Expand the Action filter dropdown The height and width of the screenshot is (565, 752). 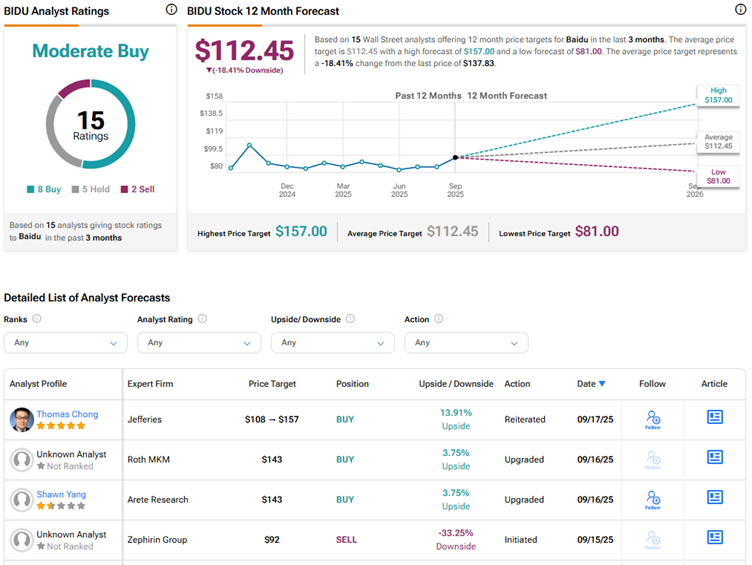click(466, 342)
